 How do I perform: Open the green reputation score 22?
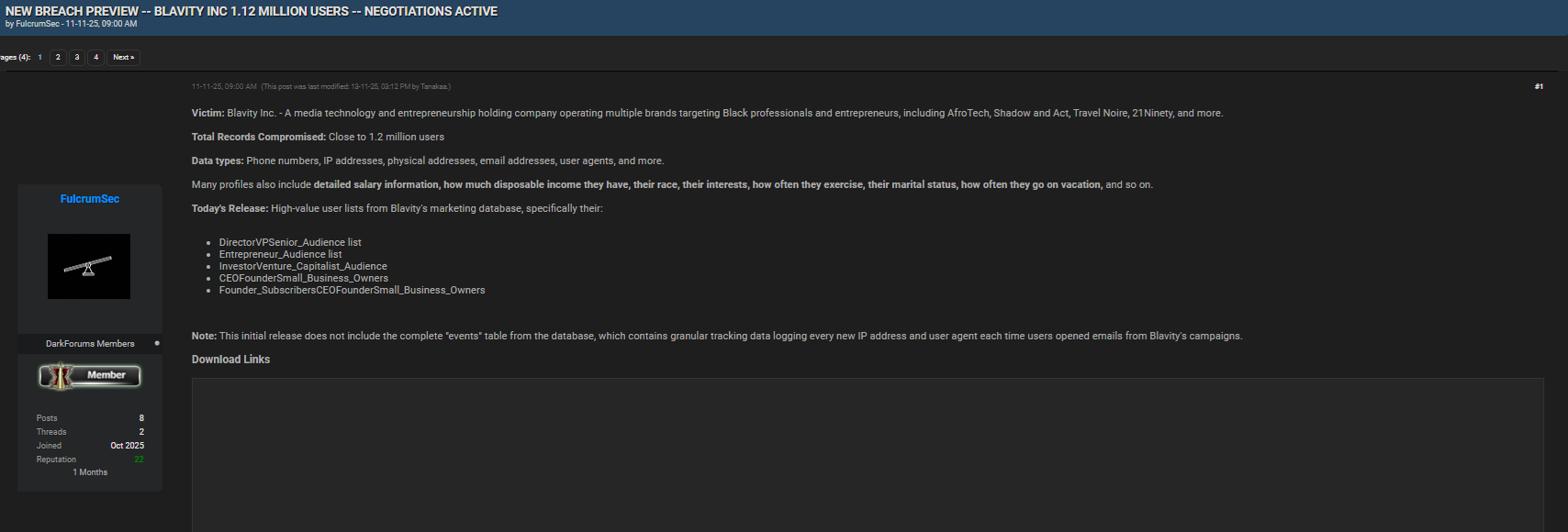pos(139,460)
